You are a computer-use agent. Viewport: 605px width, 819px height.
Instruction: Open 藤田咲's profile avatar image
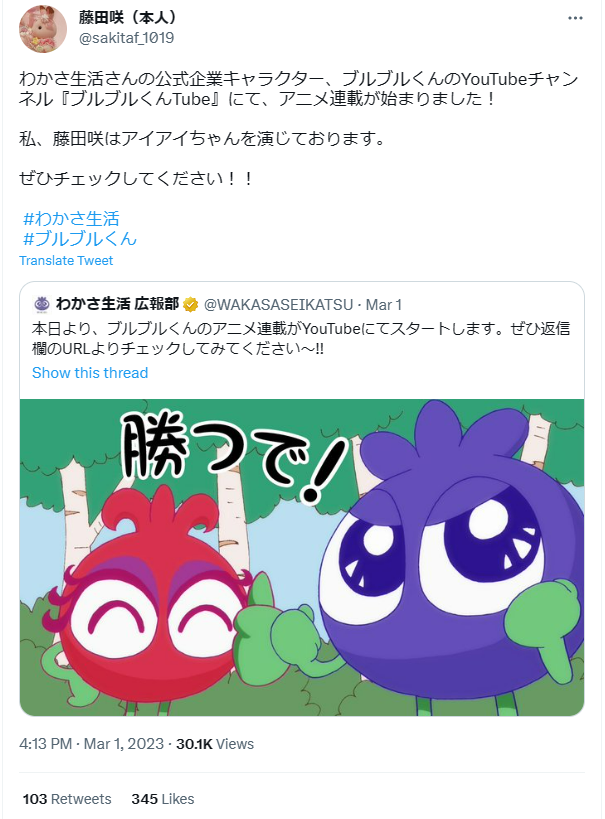click(43, 29)
